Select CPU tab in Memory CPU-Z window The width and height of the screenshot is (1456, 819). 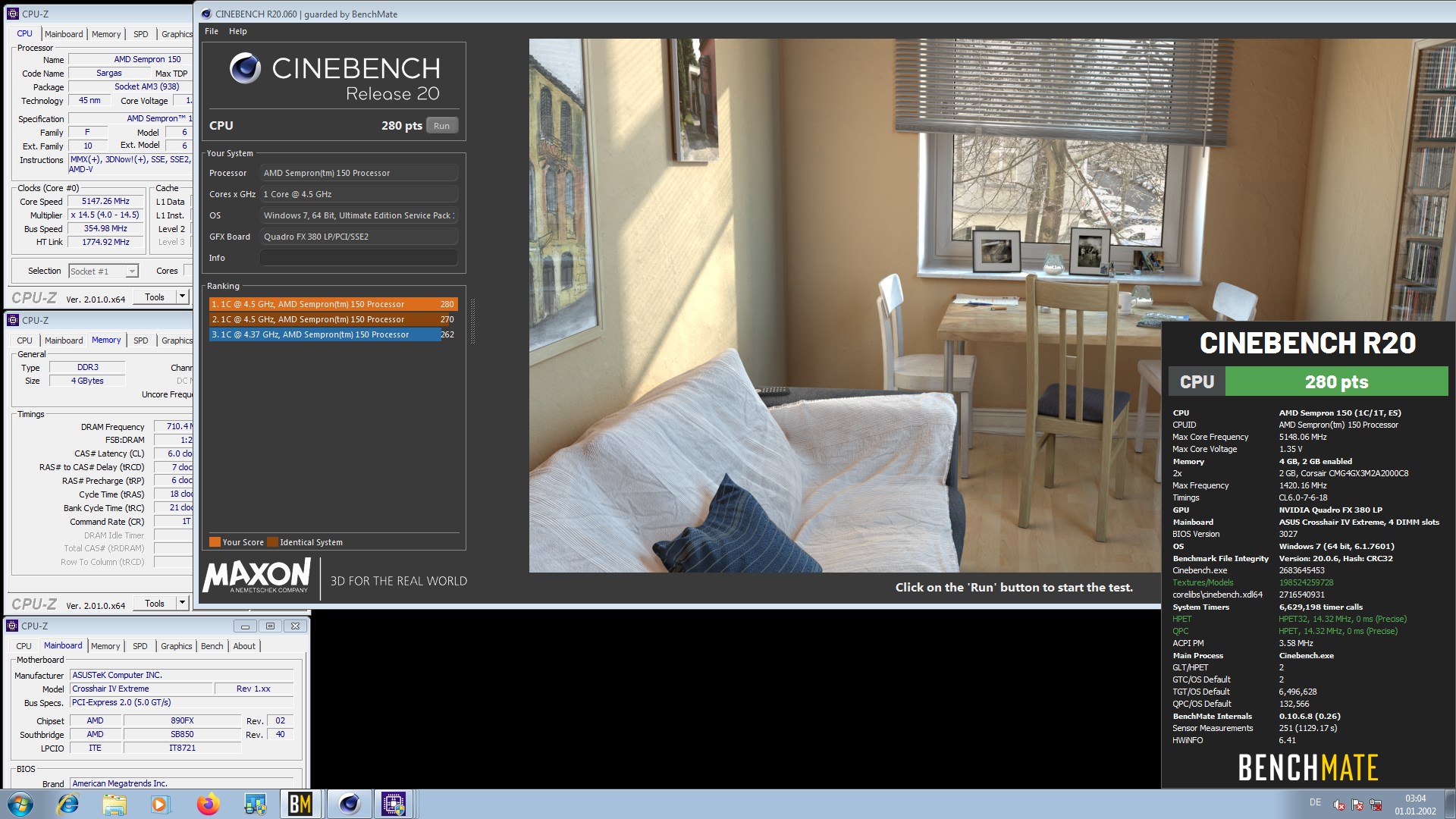pyautogui.click(x=24, y=340)
